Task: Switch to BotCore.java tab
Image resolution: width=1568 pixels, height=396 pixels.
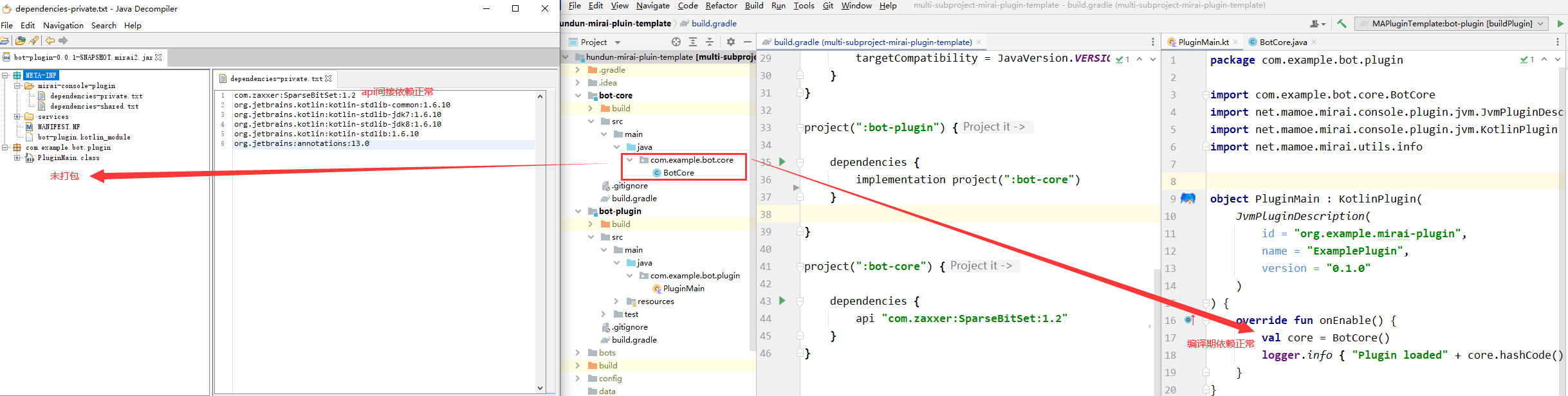Action: [x=1278, y=42]
